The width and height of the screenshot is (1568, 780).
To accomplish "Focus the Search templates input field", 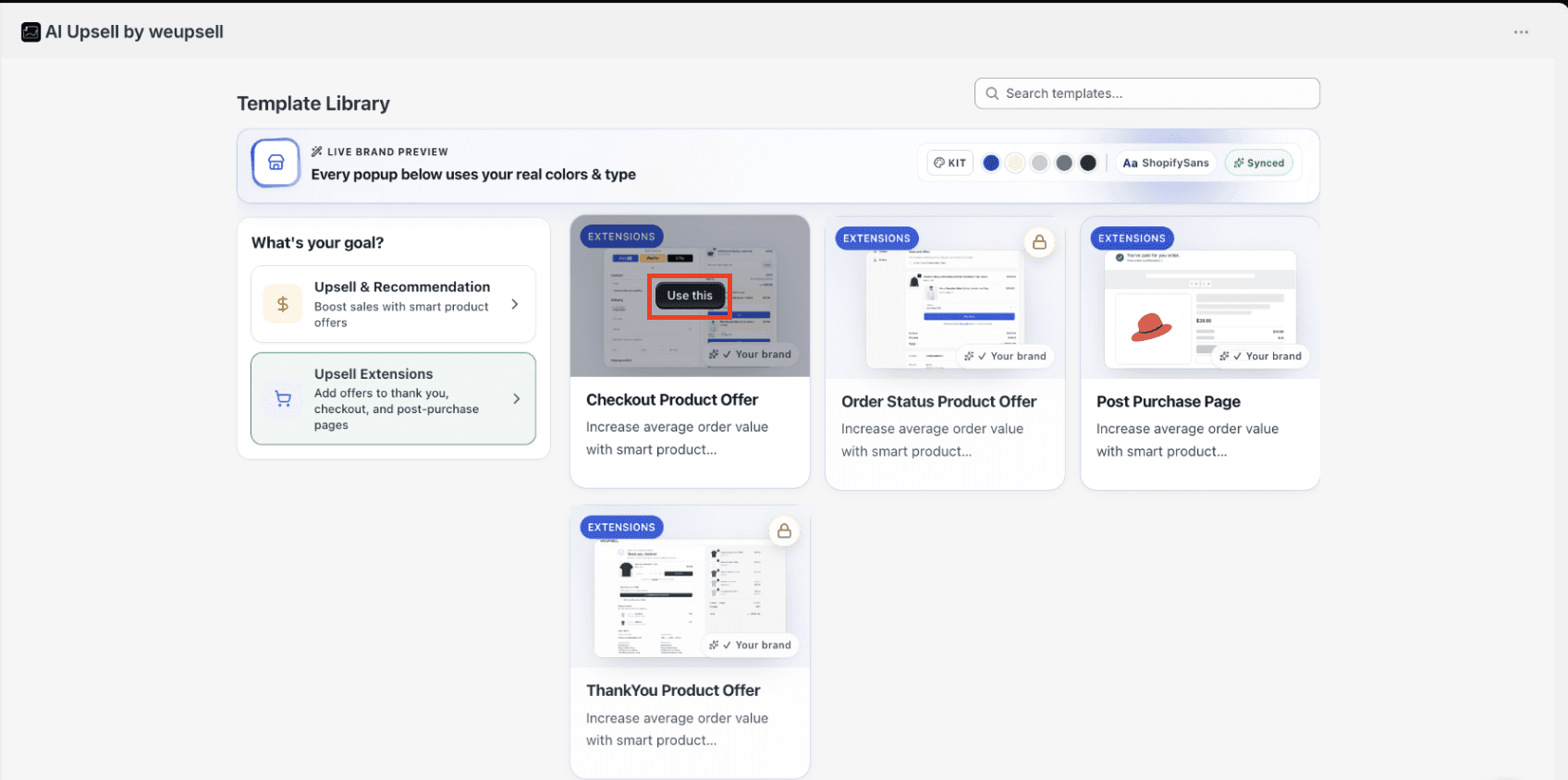I will coord(1146,93).
